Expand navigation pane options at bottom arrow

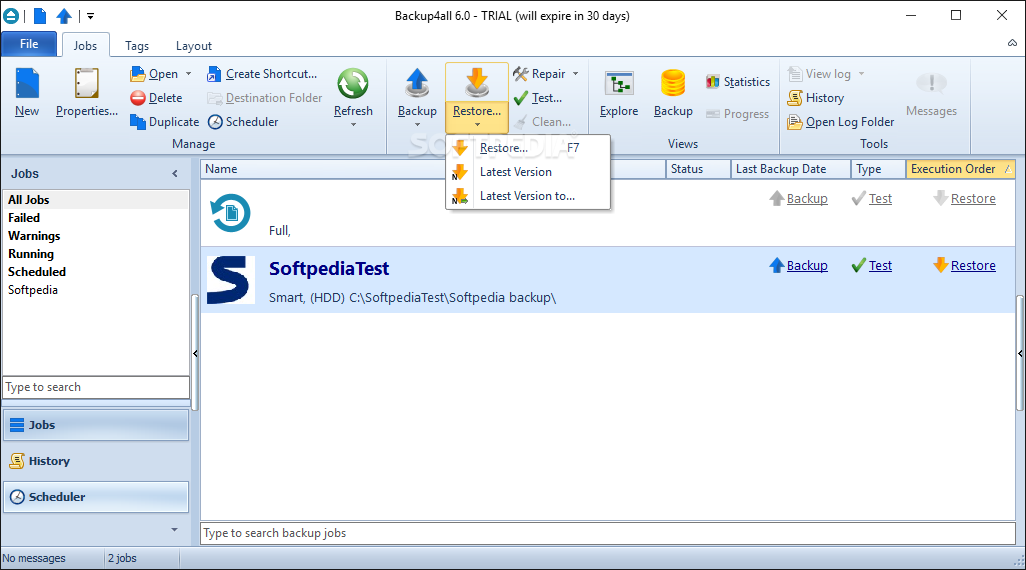(174, 529)
